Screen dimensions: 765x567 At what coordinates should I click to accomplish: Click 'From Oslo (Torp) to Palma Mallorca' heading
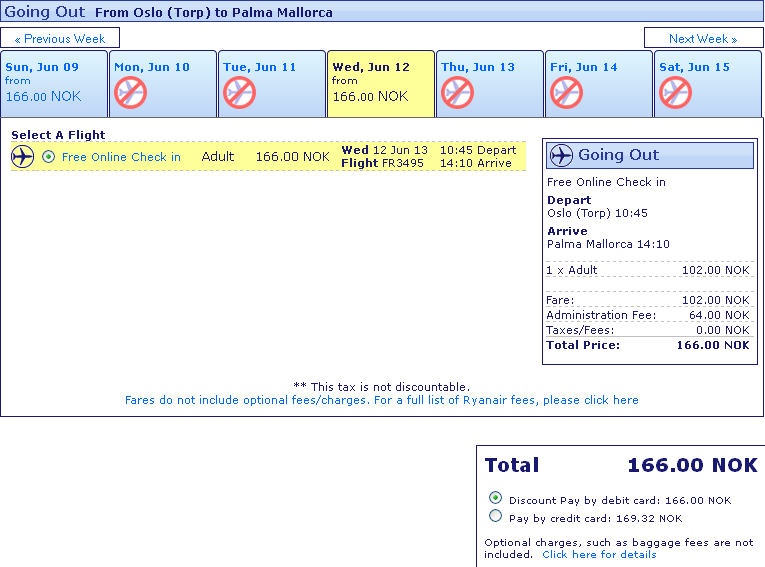(x=214, y=12)
